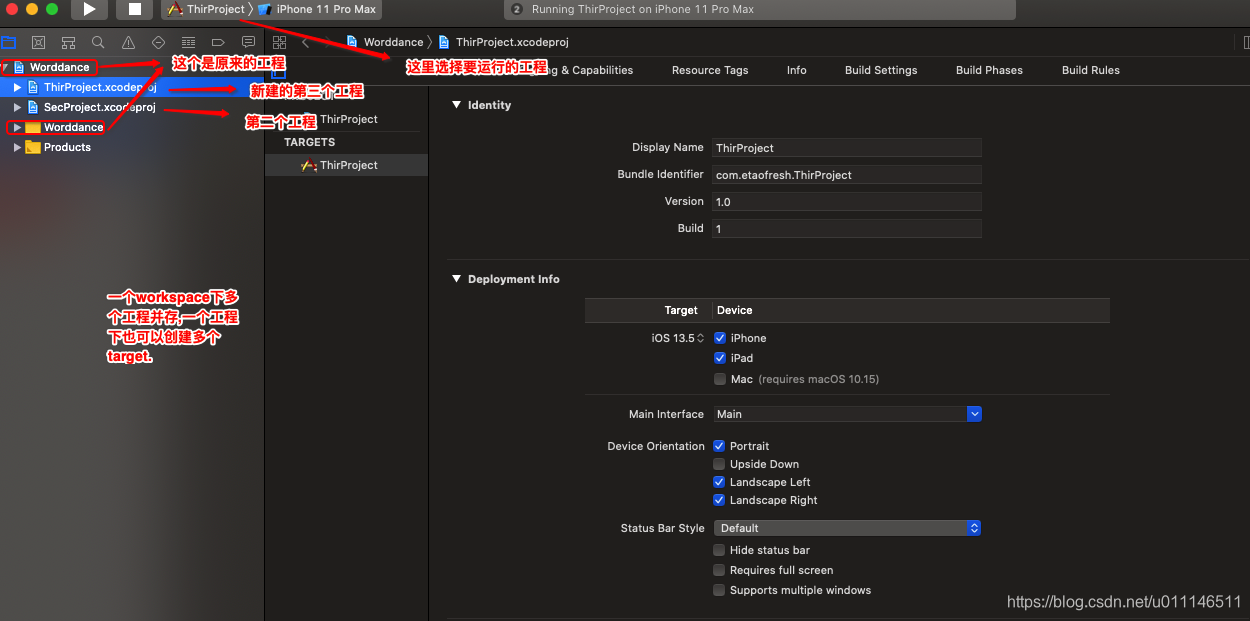1250x621 pixels.
Task: Enable the Mac device checkbox
Action: pos(720,379)
